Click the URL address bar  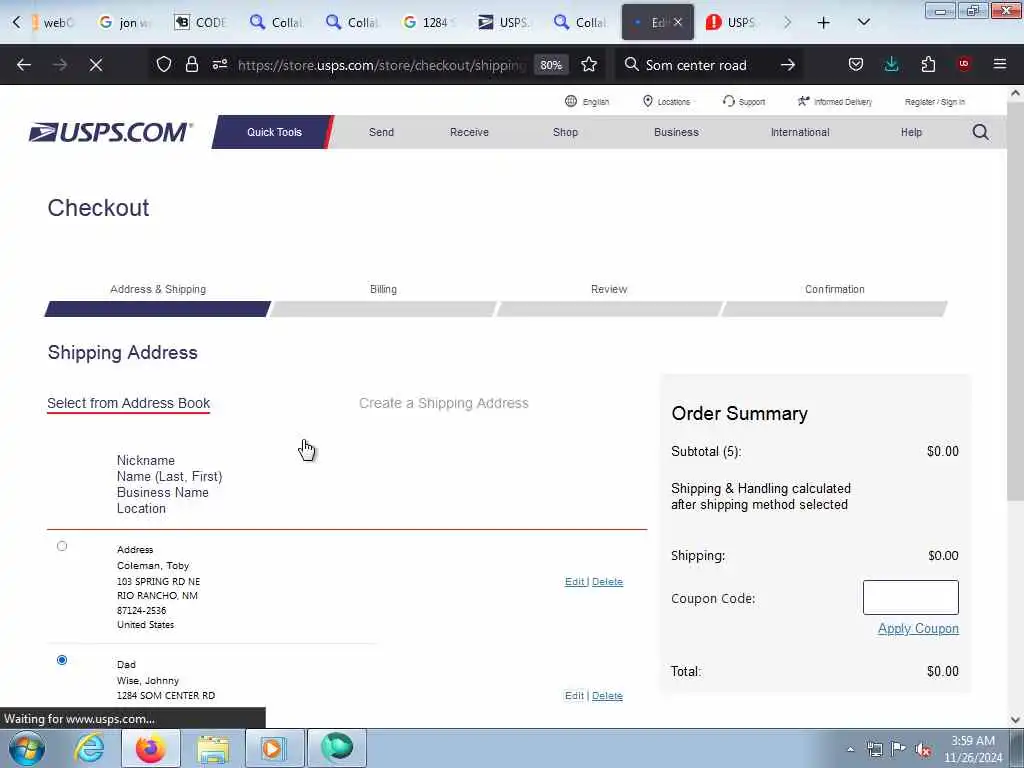tap(382, 65)
